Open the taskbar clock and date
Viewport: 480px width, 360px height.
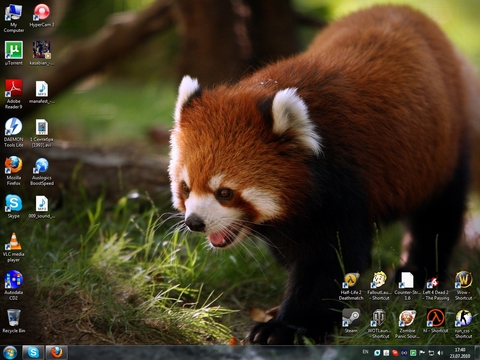[x=460, y=353]
